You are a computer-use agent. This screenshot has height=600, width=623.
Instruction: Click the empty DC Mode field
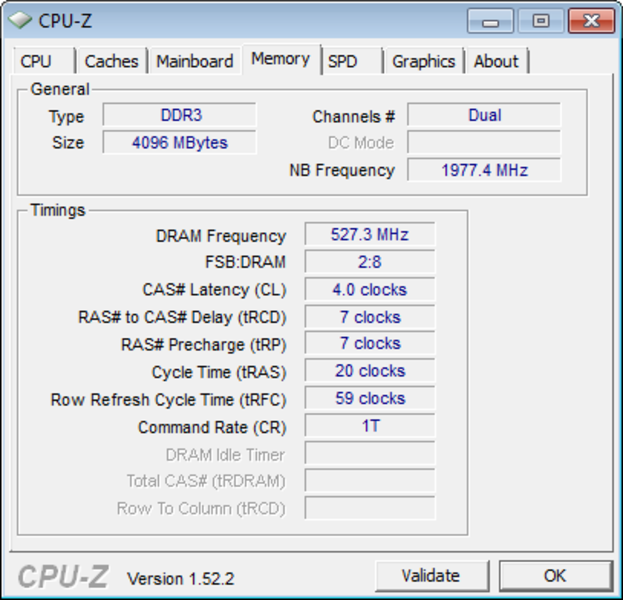coord(484,142)
